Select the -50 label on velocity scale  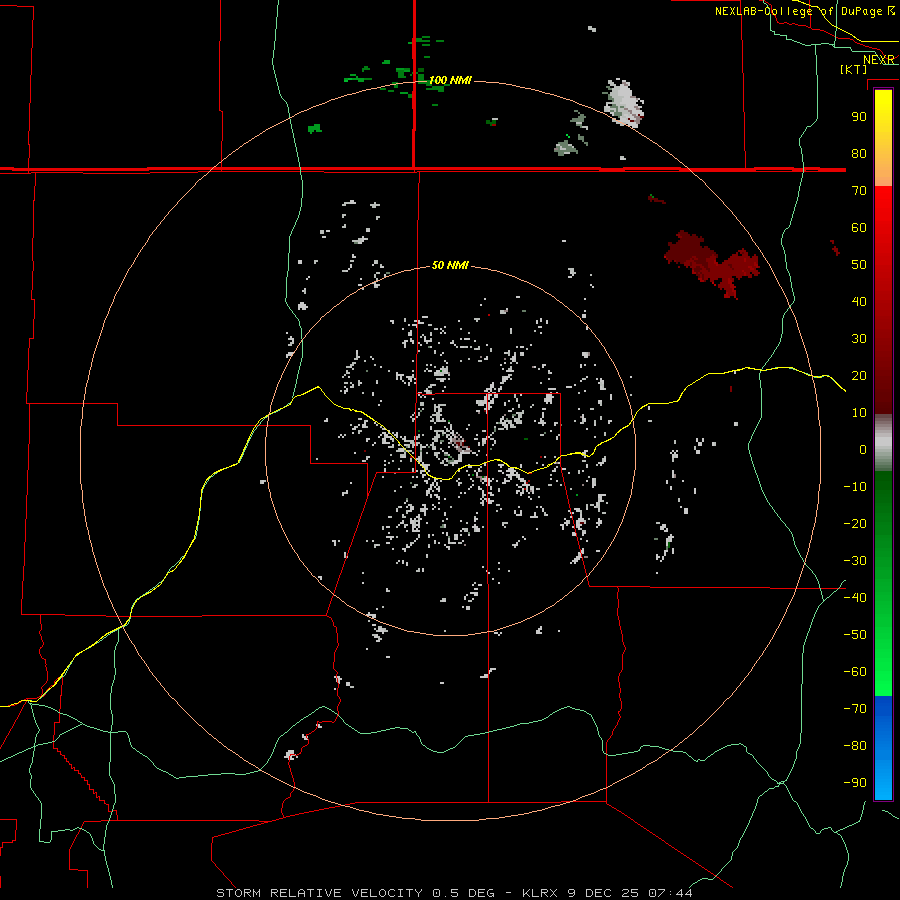pyautogui.click(x=855, y=635)
